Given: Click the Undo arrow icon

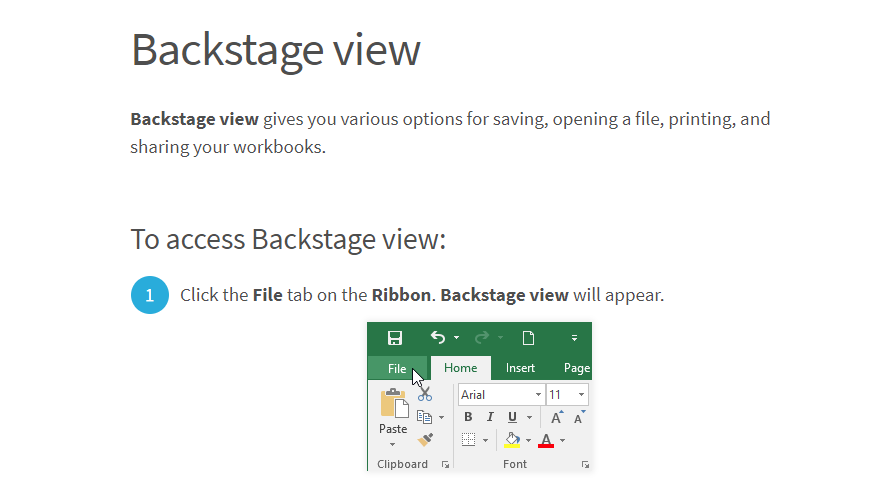Looking at the screenshot, I should 438,337.
